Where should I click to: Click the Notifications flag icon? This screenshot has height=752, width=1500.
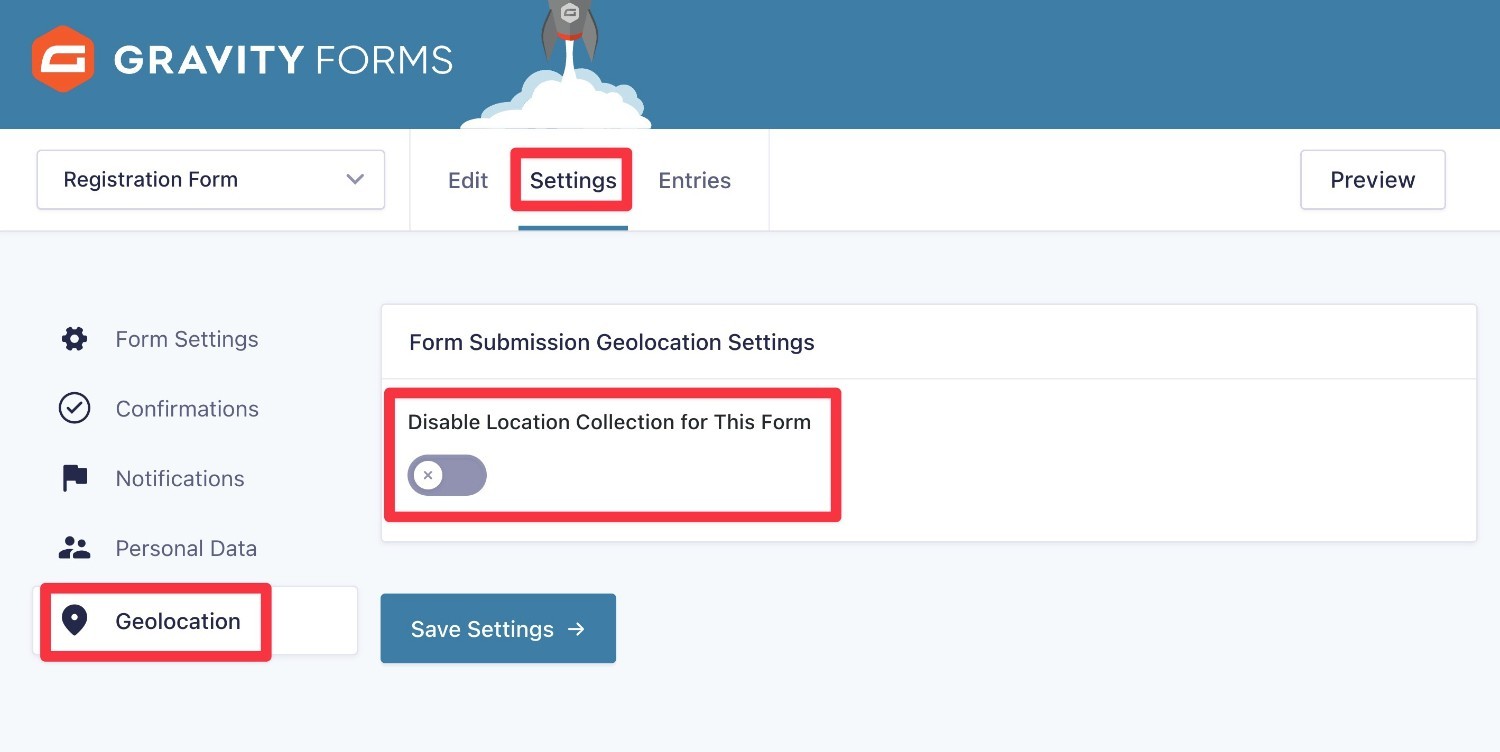(x=75, y=478)
